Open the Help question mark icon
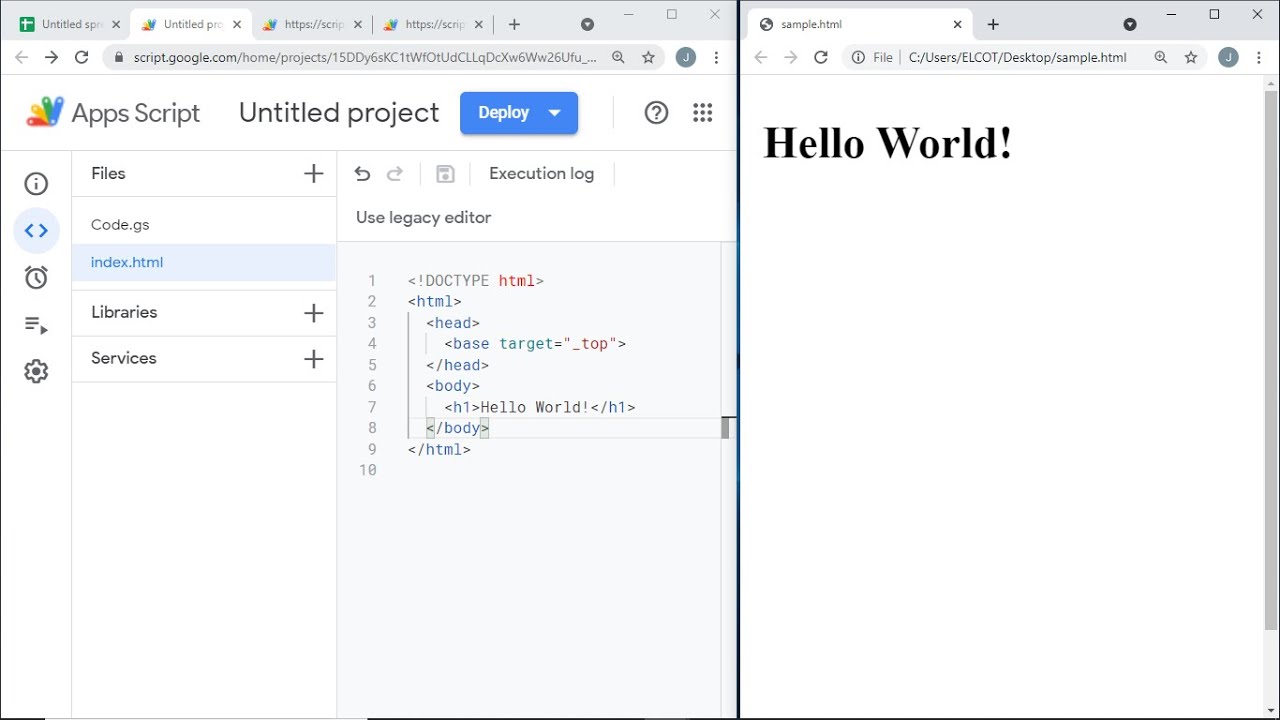This screenshot has width=1280, height=720. (x=656, y=113)
